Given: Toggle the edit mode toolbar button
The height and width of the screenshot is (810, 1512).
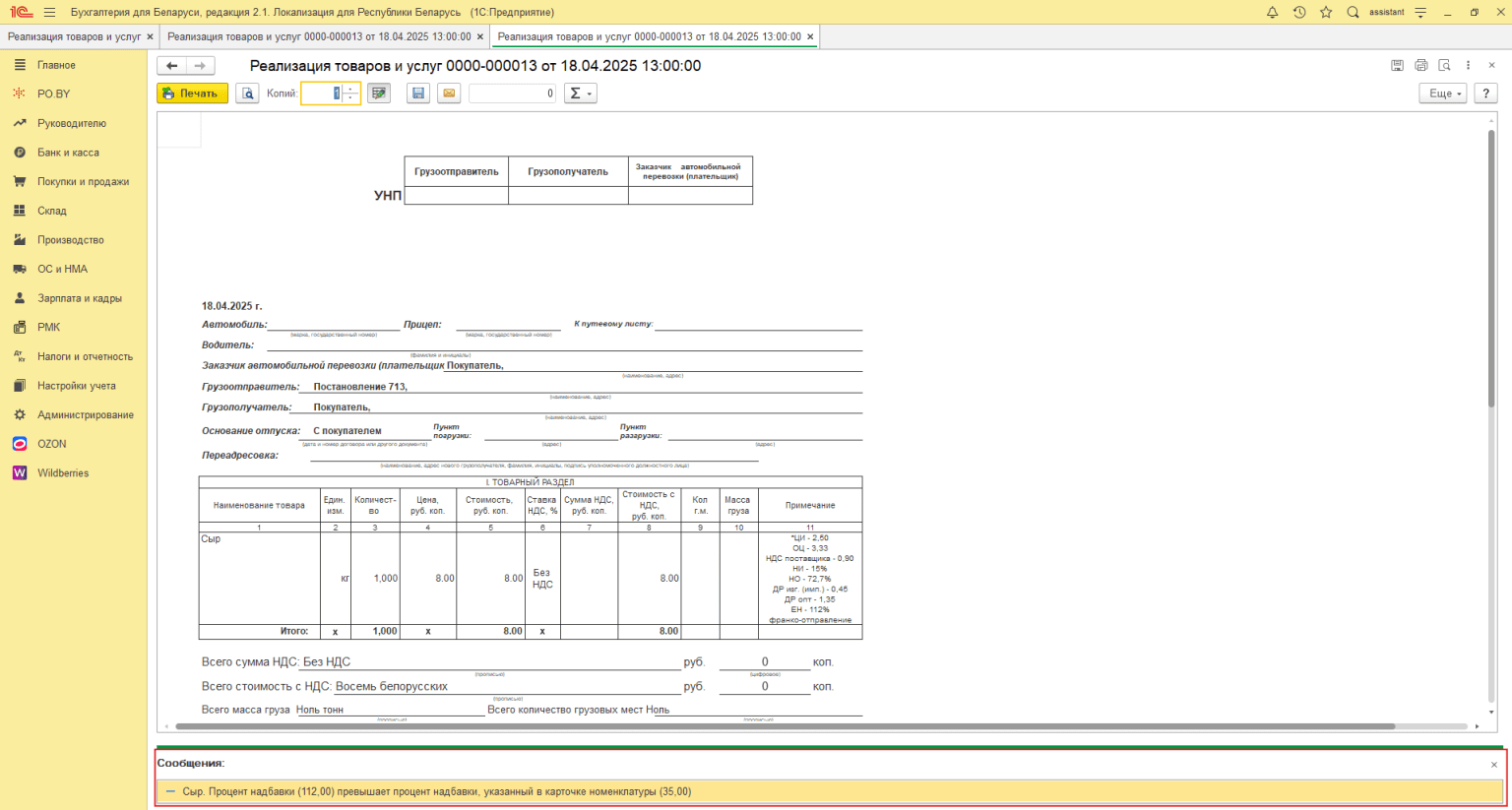Looking at the screenshot, I should (x=379, y=93).
